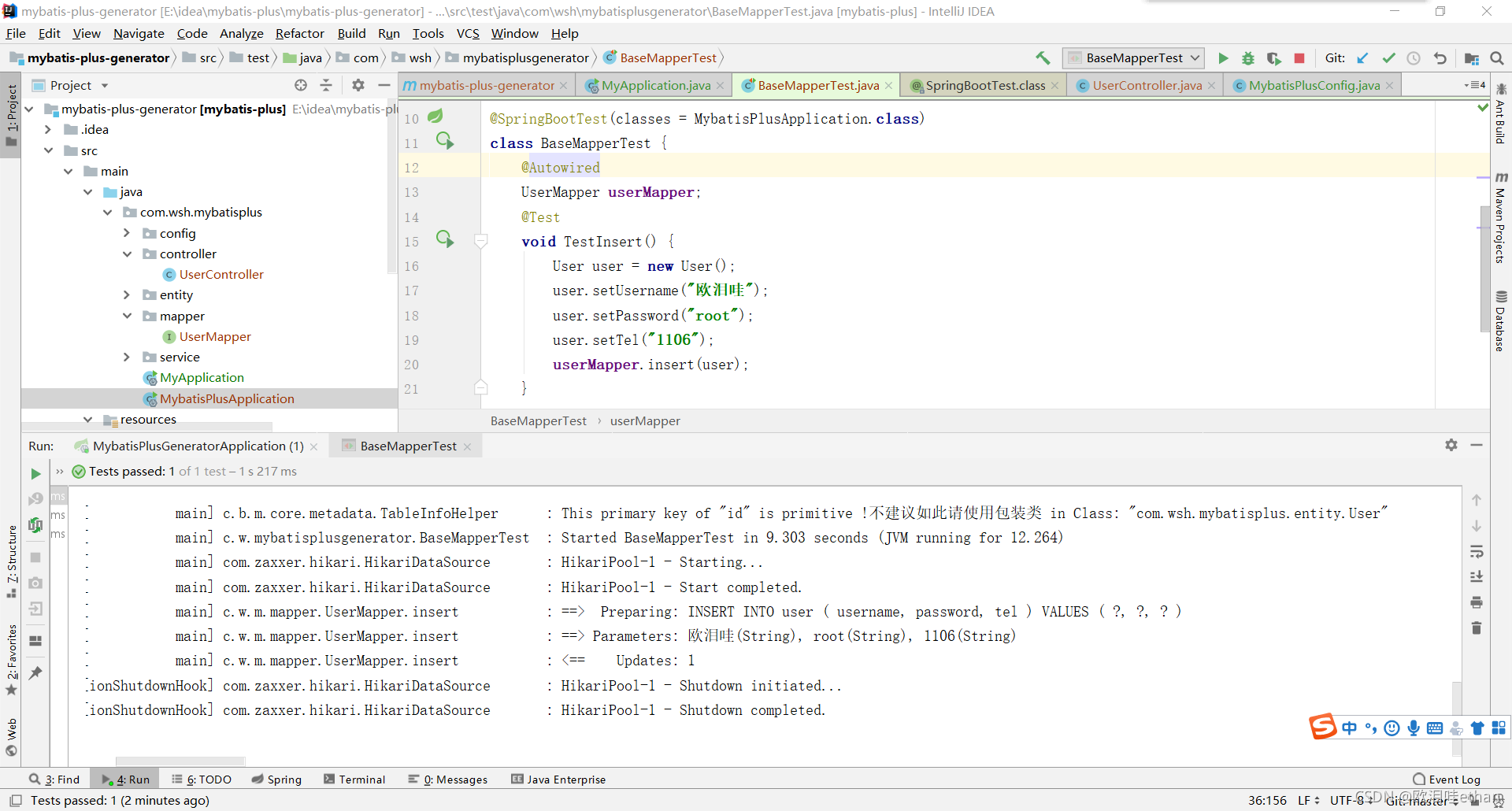Open the TODO tool window
The width and height of the screenshot is (1512, 811).
(x=202, y=779)
